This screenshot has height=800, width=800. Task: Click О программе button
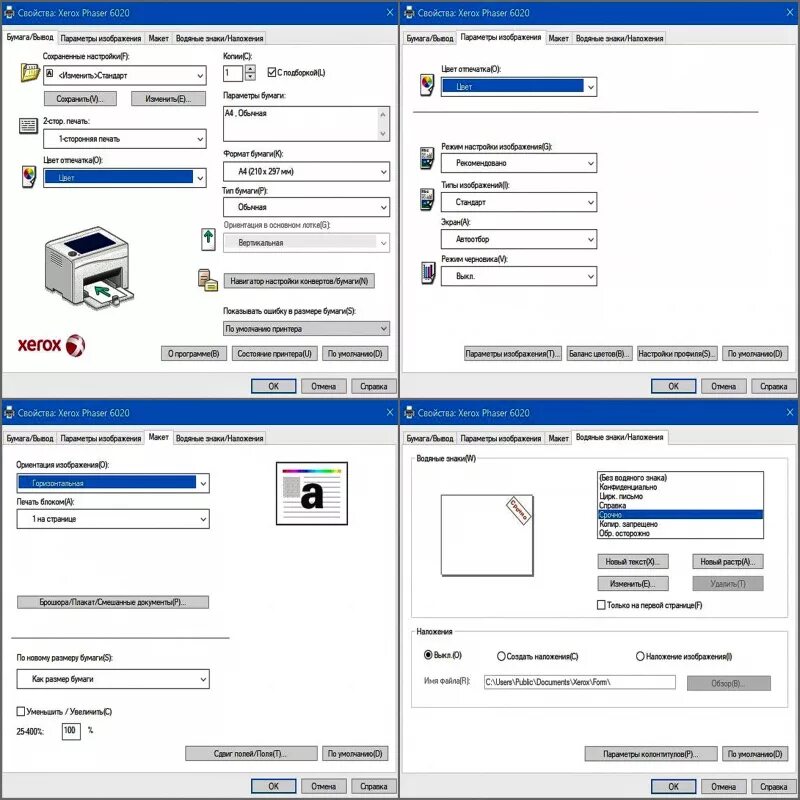coord(194,354)
